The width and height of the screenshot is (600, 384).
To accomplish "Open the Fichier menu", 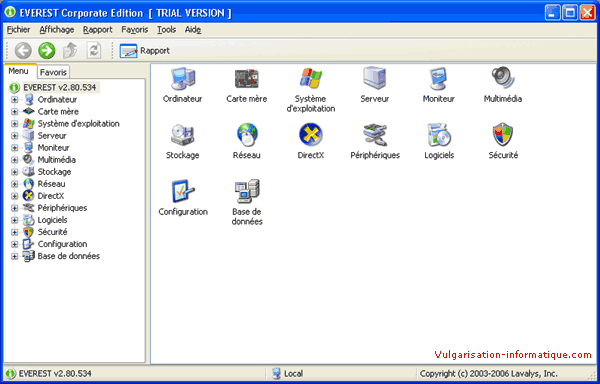I will pyautogui.click(x=18, y=29).
